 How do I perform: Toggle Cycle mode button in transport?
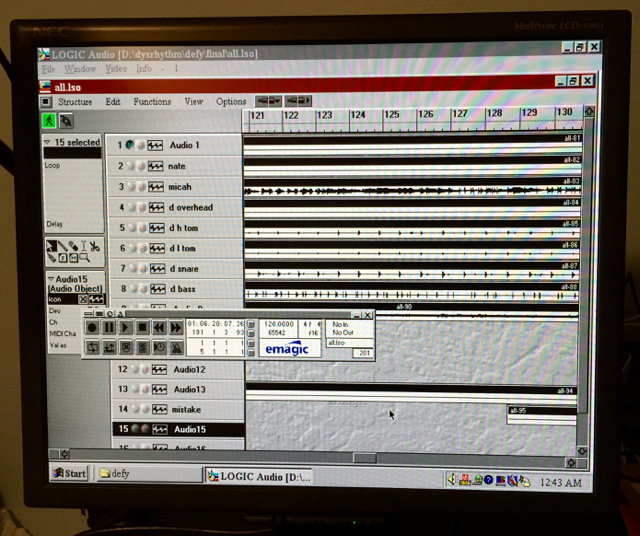[92, 347]
